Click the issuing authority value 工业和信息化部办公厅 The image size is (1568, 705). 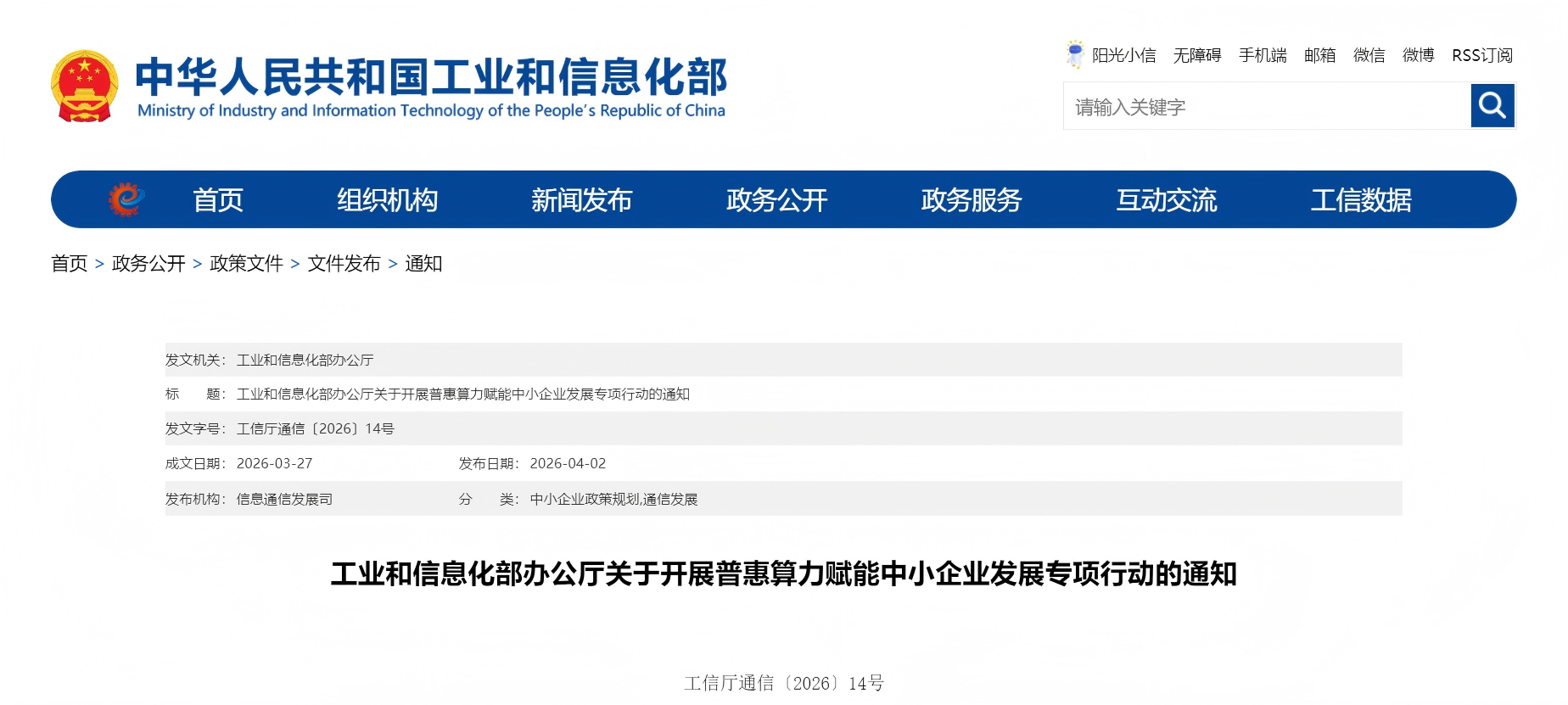coord(305,361)
